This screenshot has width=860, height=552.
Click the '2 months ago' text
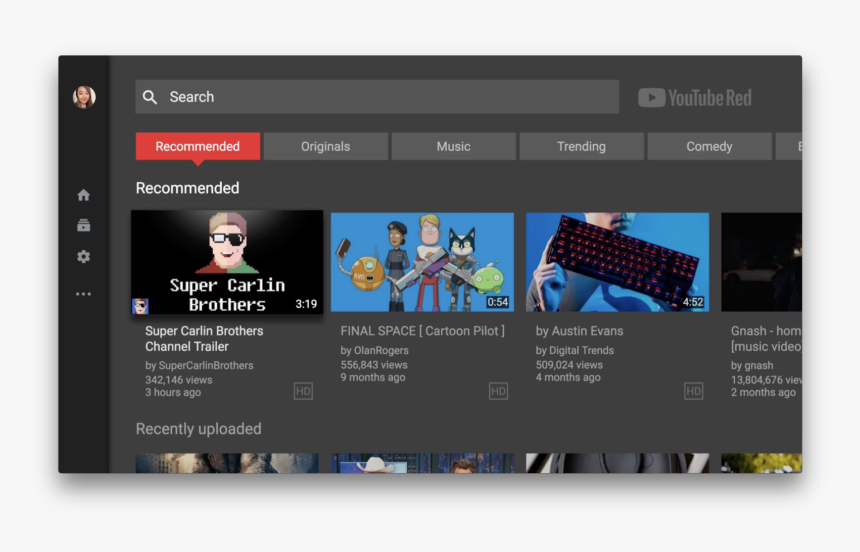click(x=763, y=392)
